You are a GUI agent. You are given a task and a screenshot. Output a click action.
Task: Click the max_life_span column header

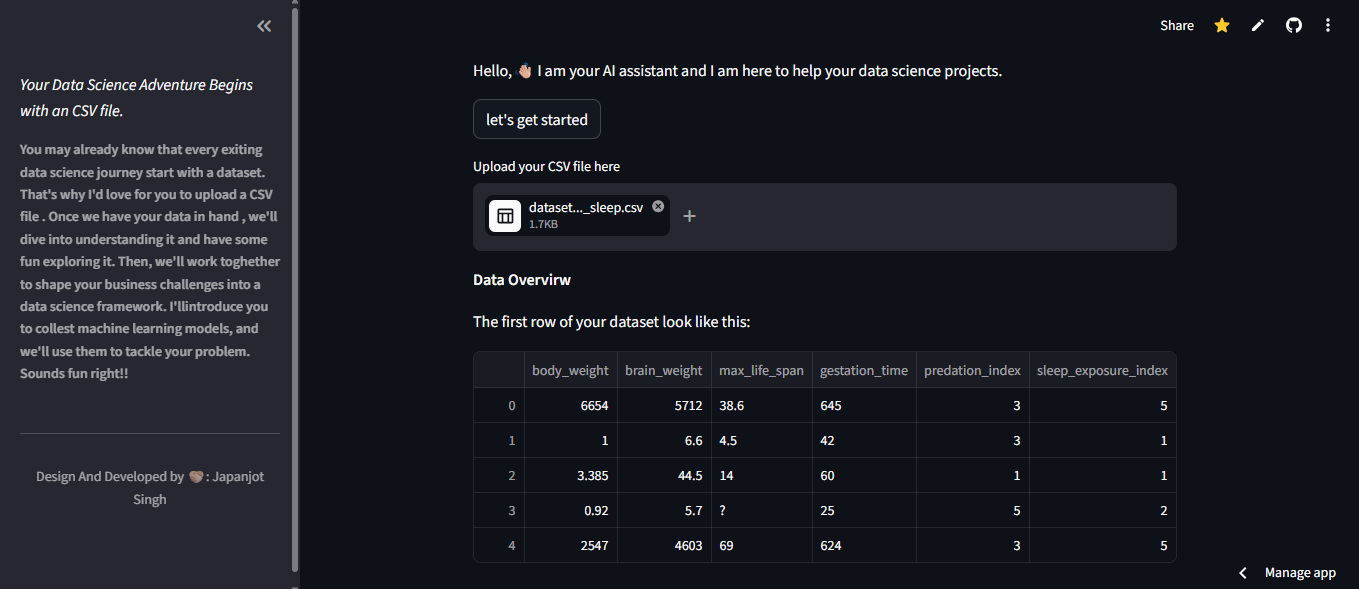pos(761,370)
